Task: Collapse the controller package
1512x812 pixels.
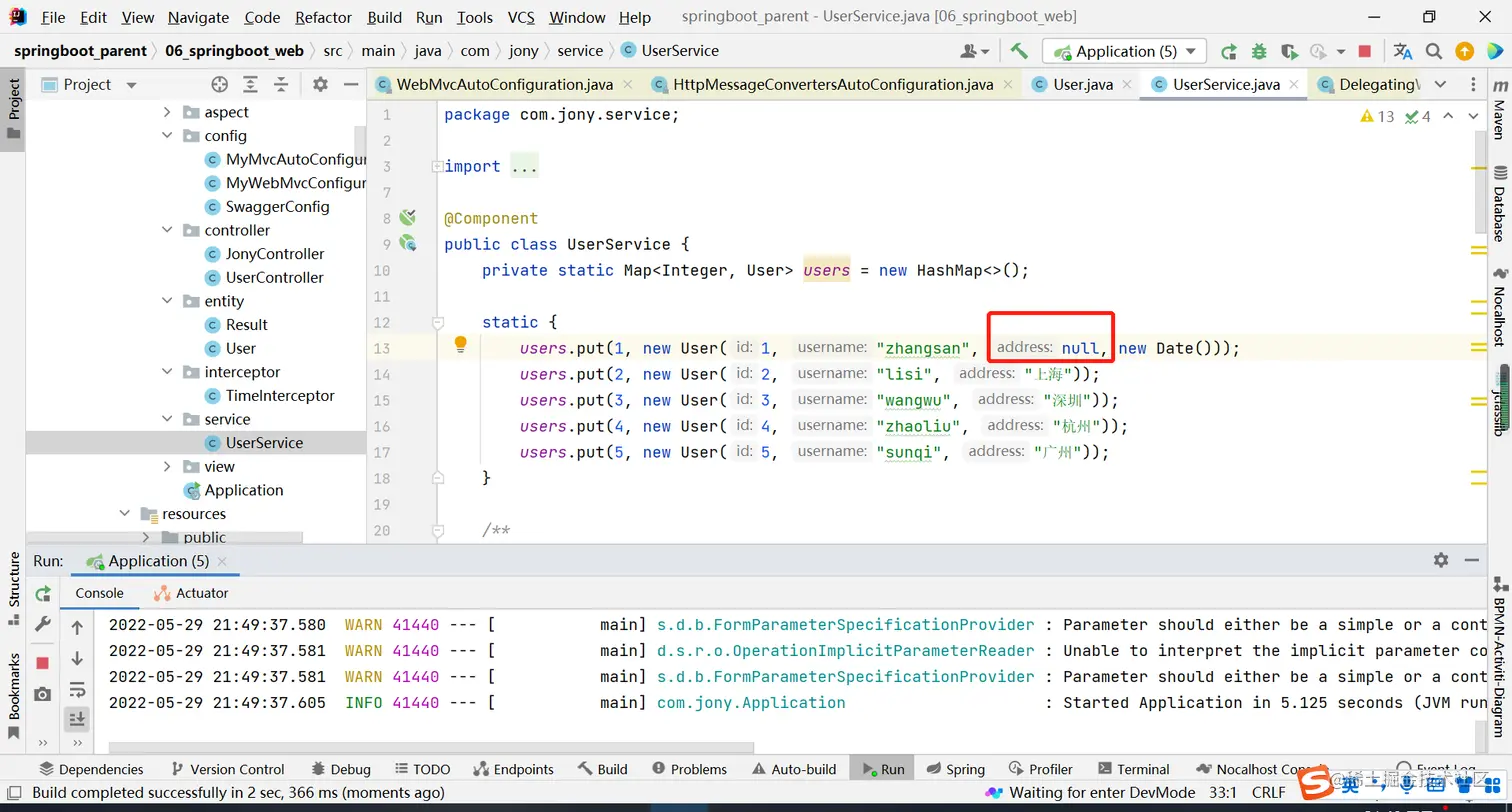Action: tap(167, 230)
